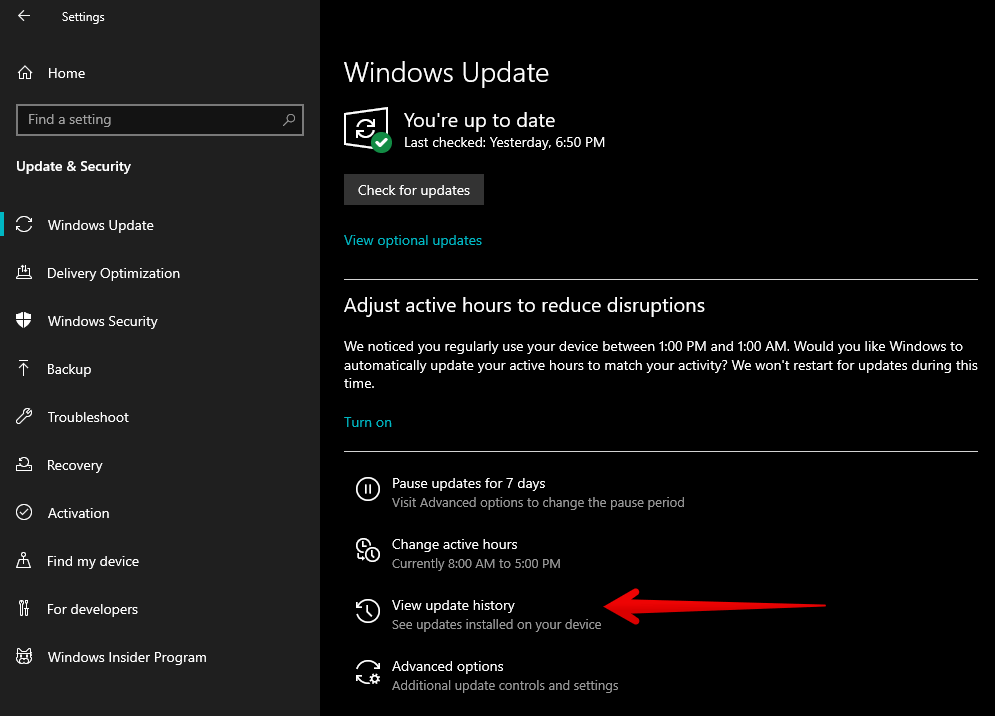Screen dimensions: 995x716
Task: Select Pause updates for 7 days
Action: (468, 483)
